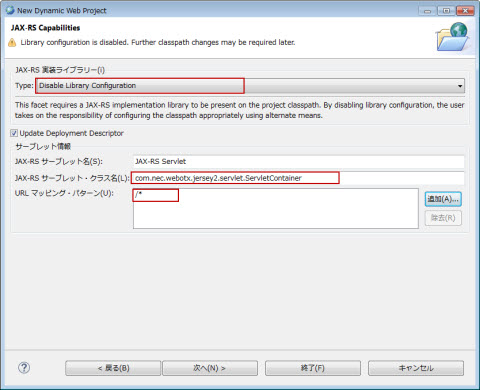The width and height of the screenshot is (480, 390).
Task: Click the JAX-RS サーブレット・クラス名(L) label
Action: (72, 178)
